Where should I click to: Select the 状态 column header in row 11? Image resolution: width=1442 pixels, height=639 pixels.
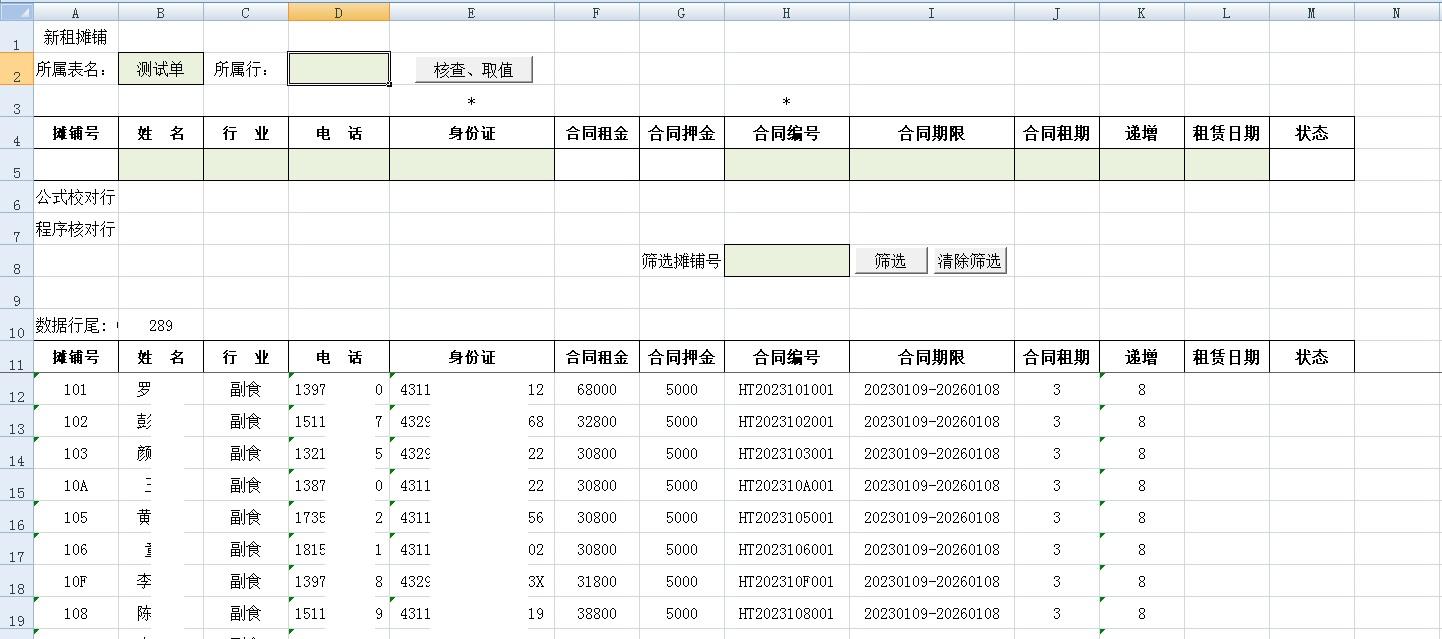point(1311,357)
